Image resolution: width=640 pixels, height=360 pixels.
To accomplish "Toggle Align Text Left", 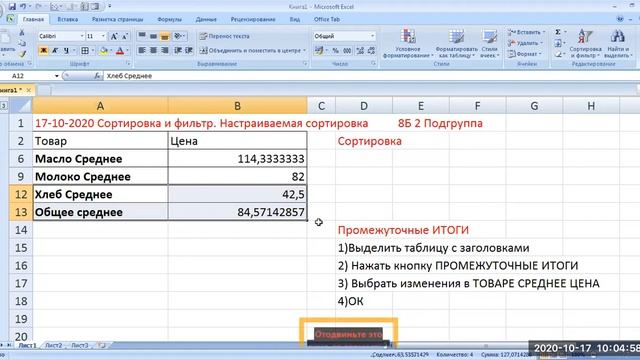I will click(x=142, y=50).
